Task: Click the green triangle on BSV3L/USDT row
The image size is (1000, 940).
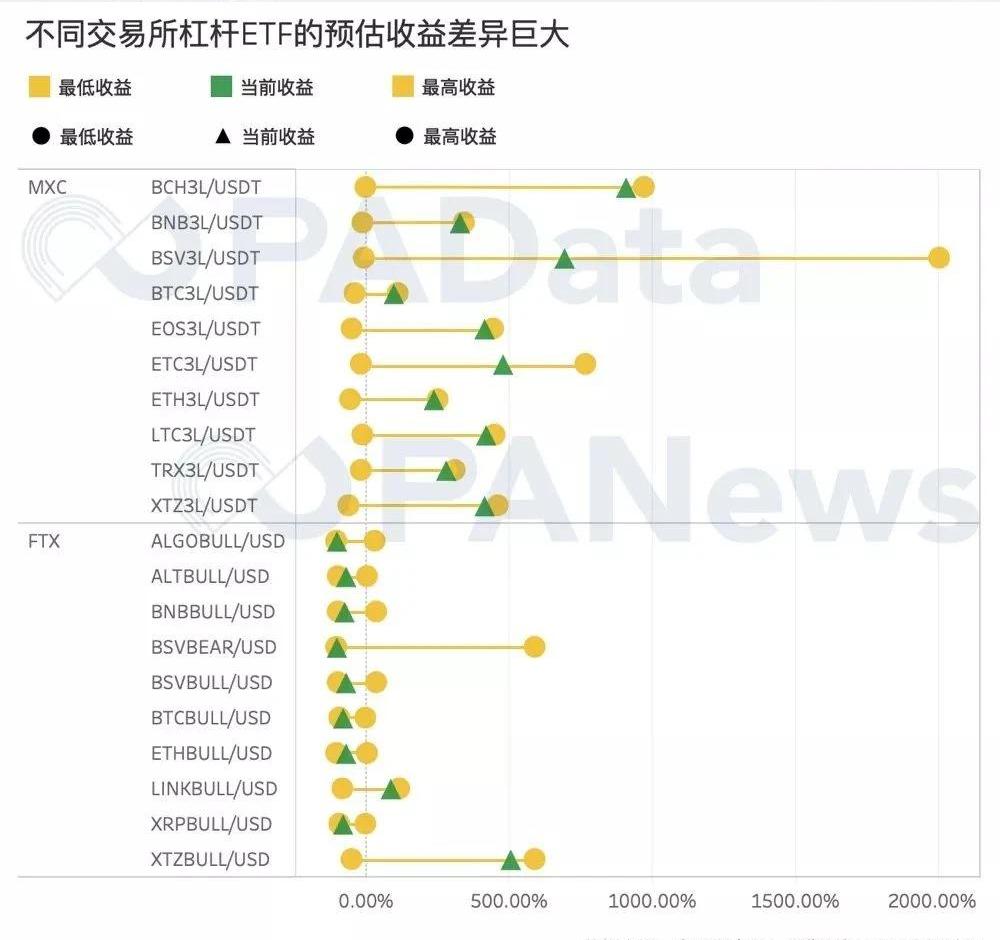Action: point(564,259)
